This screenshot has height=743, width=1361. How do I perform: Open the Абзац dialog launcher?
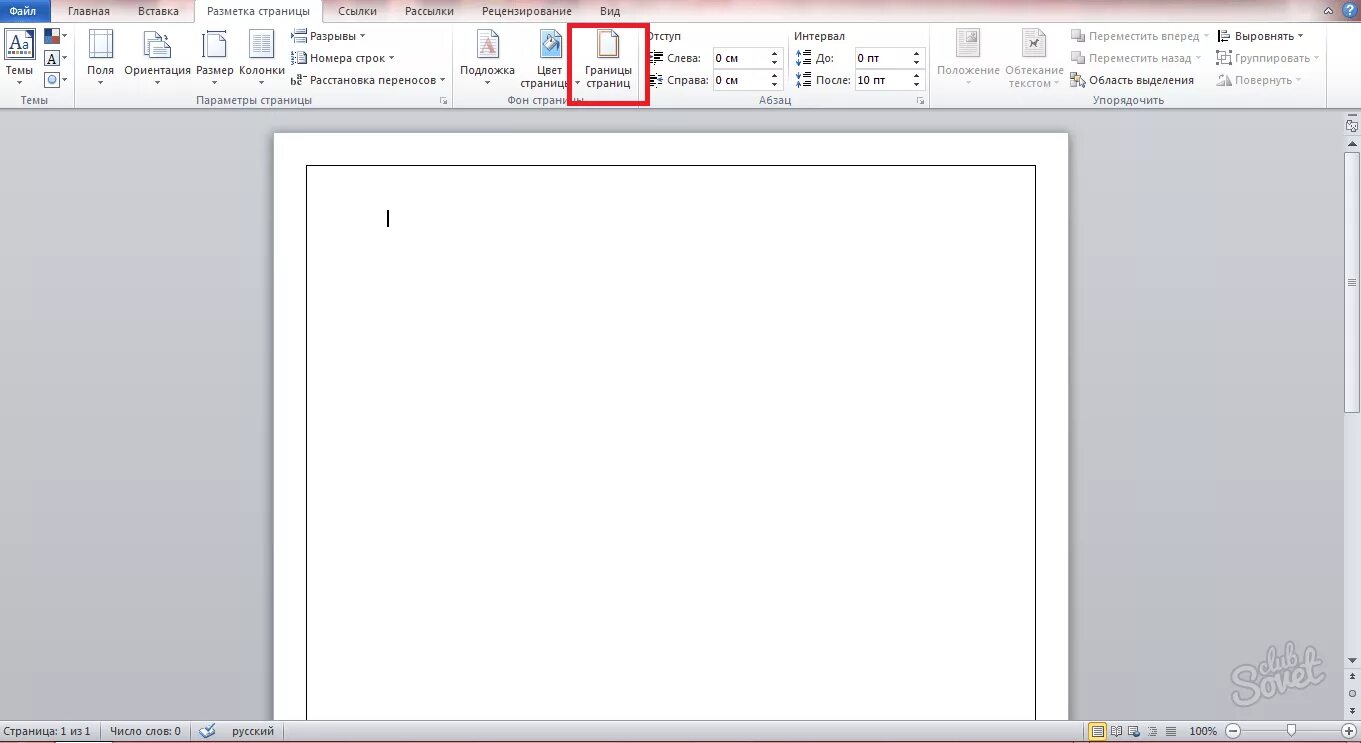pyautogui.click(x=921, y=101)
